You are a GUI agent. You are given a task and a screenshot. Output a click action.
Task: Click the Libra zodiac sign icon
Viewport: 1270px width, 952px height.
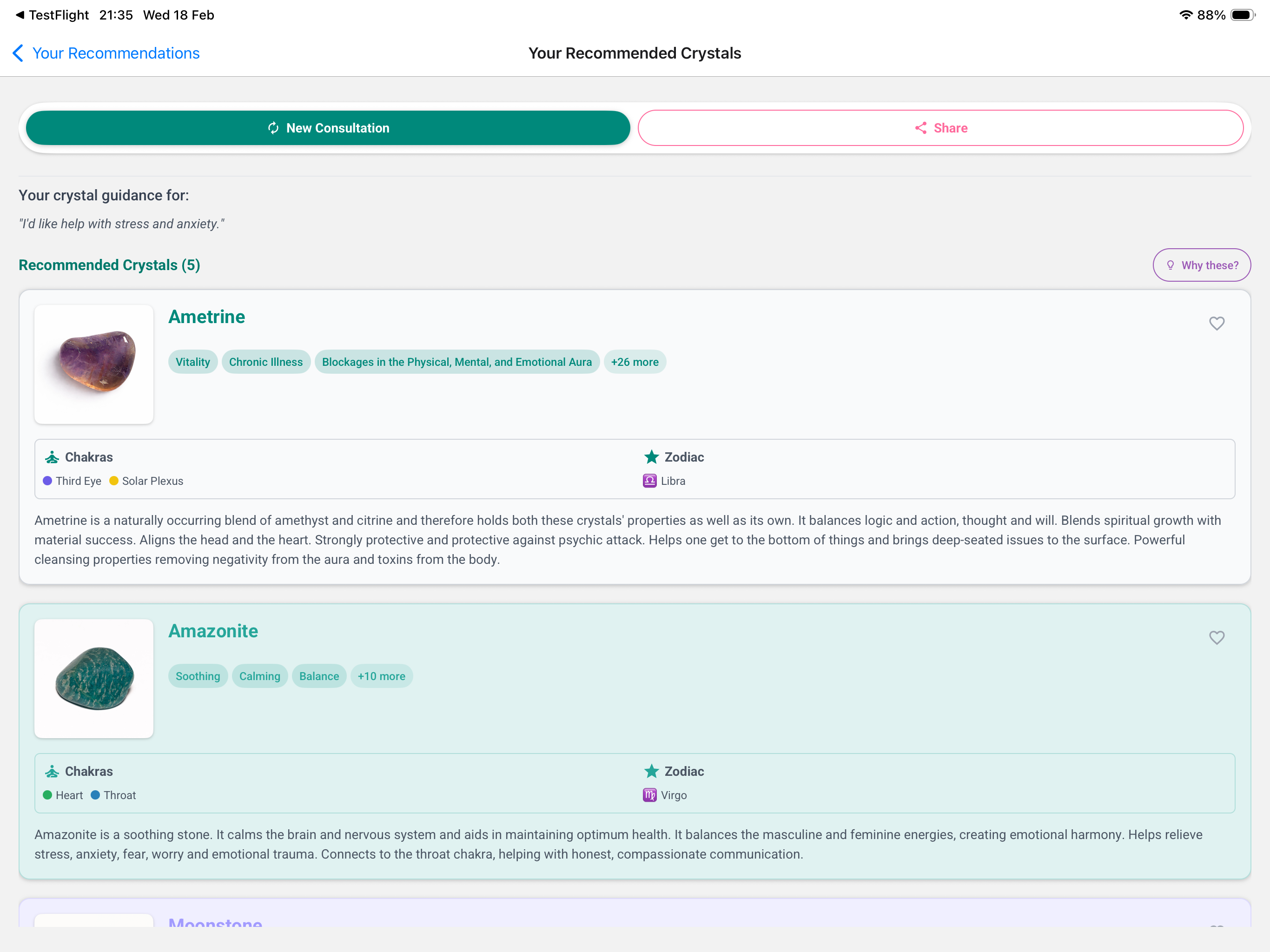click(649, 481)
